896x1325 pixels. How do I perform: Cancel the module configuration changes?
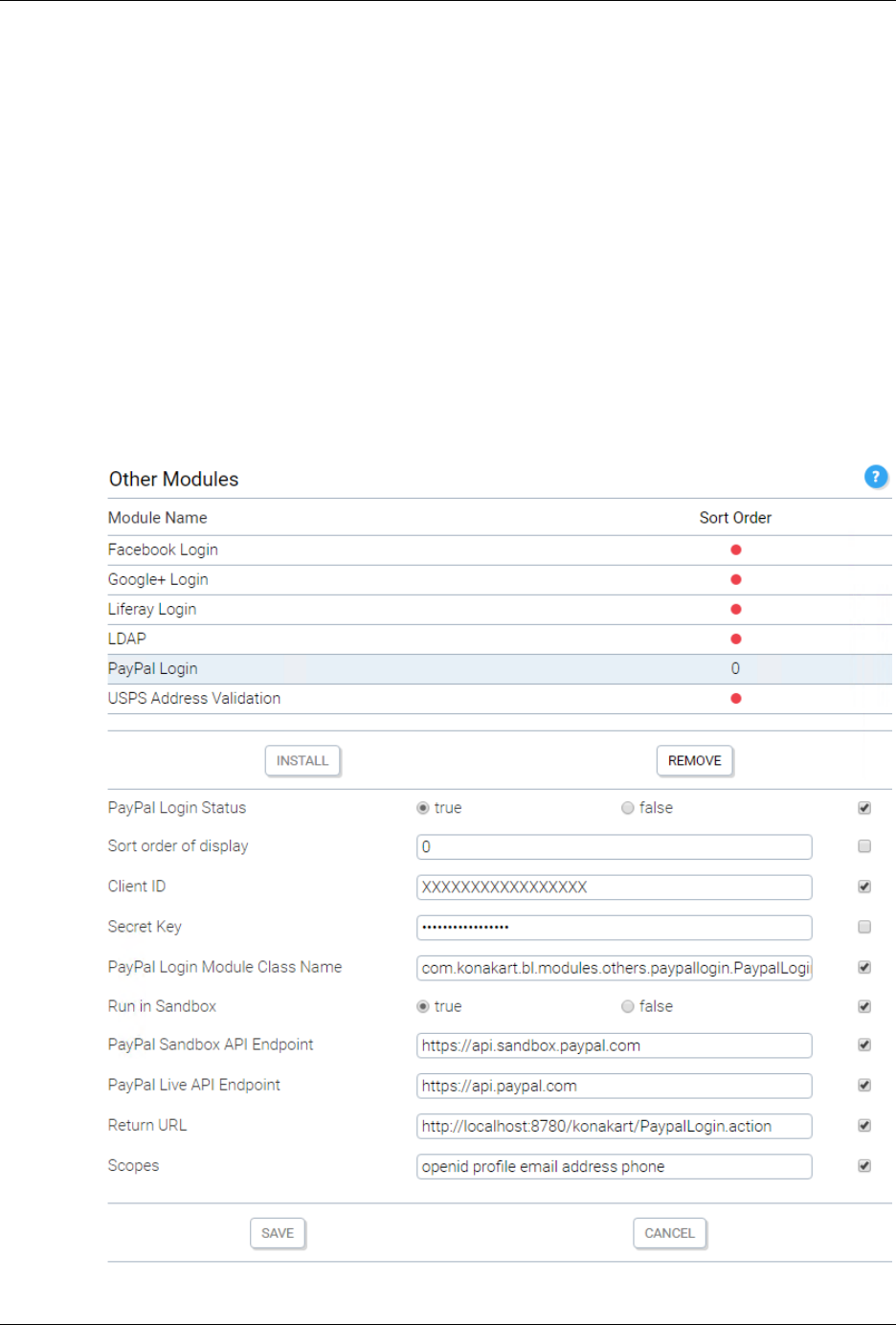(670, 1233)
